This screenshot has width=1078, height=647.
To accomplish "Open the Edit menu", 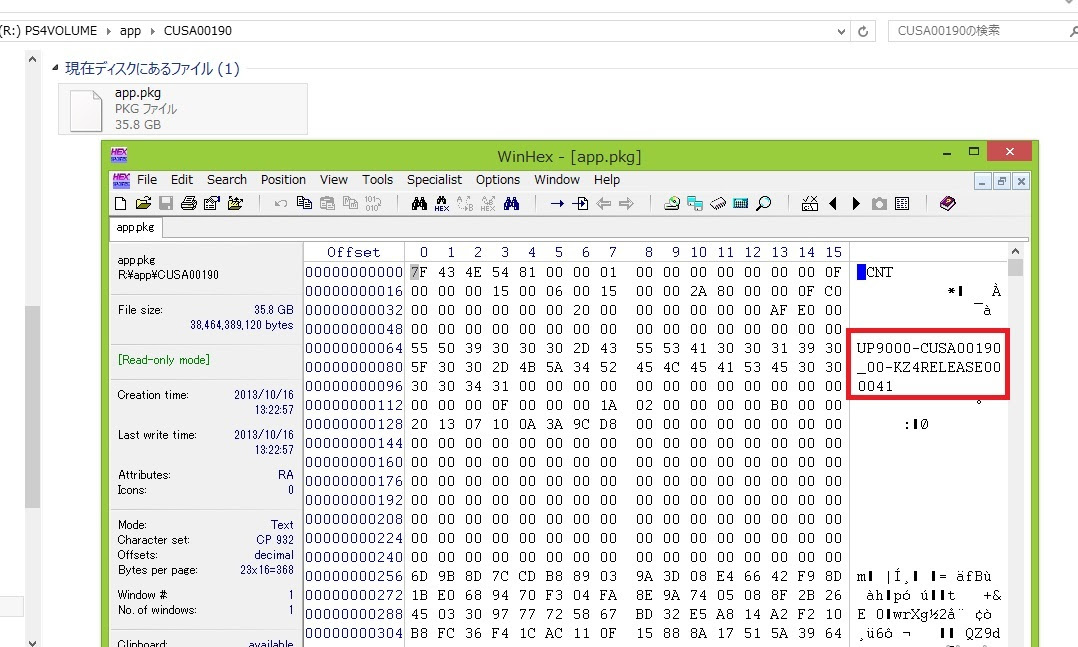I will (182, 179).
